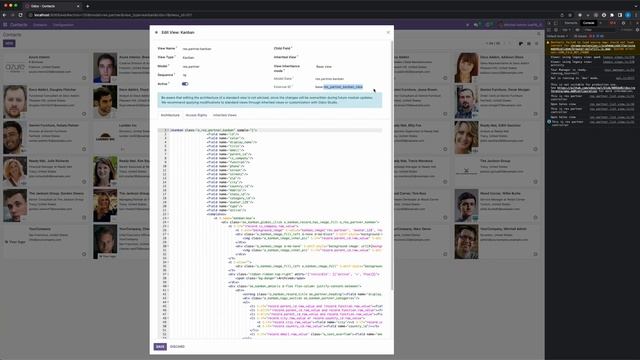
Task: Reload the browser page
Action: 20,15
